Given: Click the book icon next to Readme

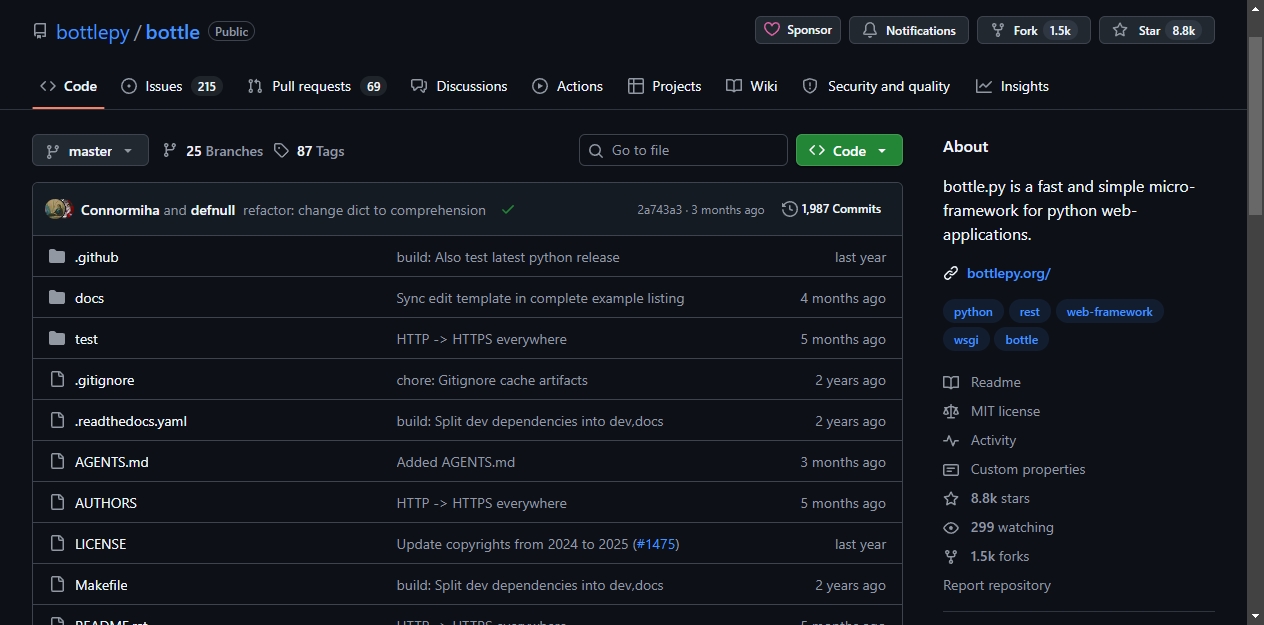Looking at the screenshot, I should pyautogui.click(x=951, y=382).
